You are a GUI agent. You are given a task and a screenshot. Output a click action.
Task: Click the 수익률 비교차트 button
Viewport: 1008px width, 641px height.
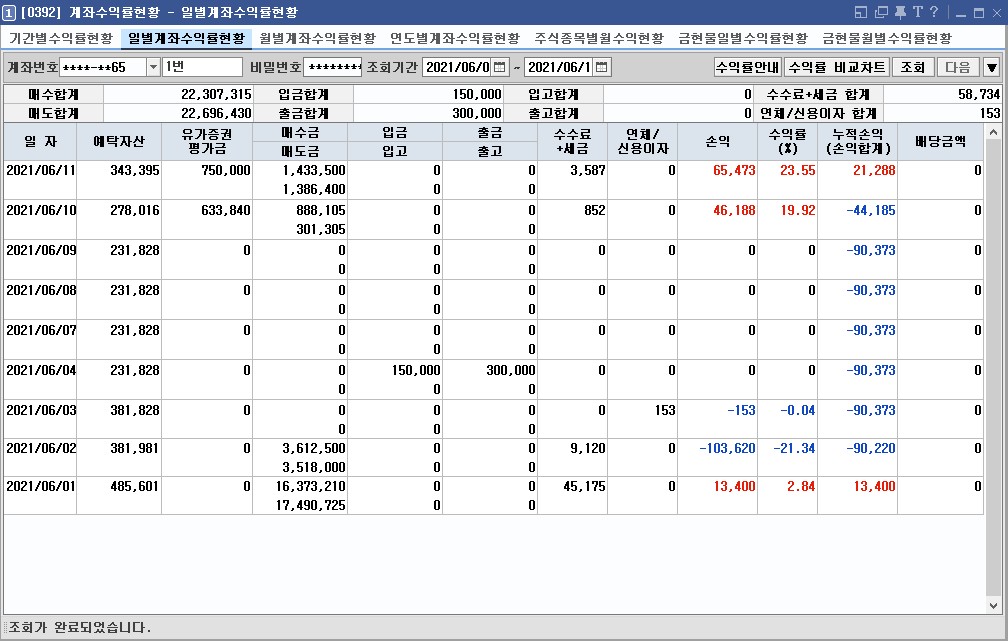point(836,67)
